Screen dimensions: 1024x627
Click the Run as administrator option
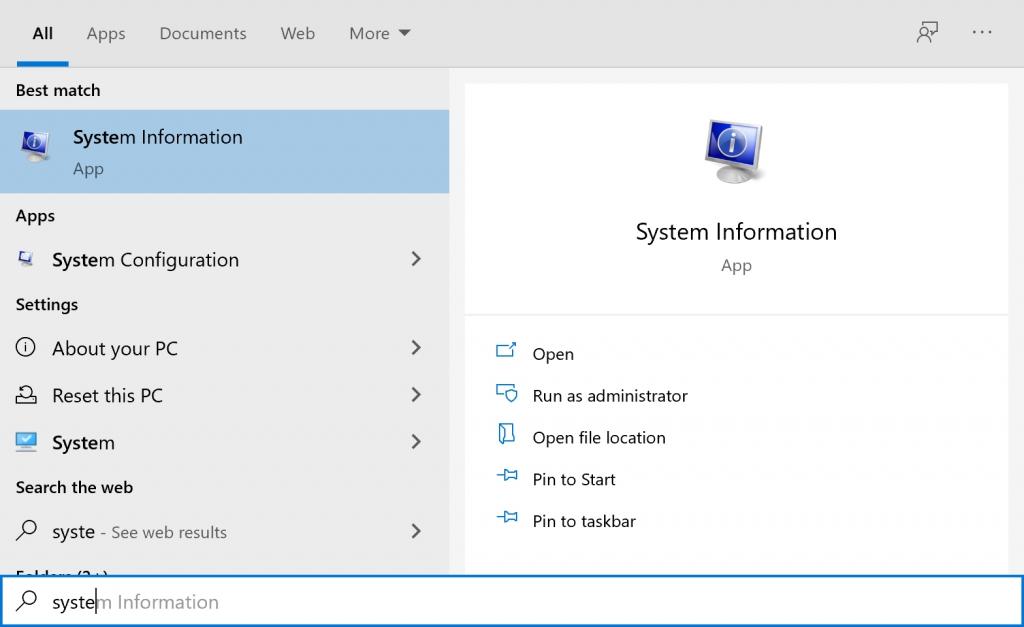(x=610, y=395)
